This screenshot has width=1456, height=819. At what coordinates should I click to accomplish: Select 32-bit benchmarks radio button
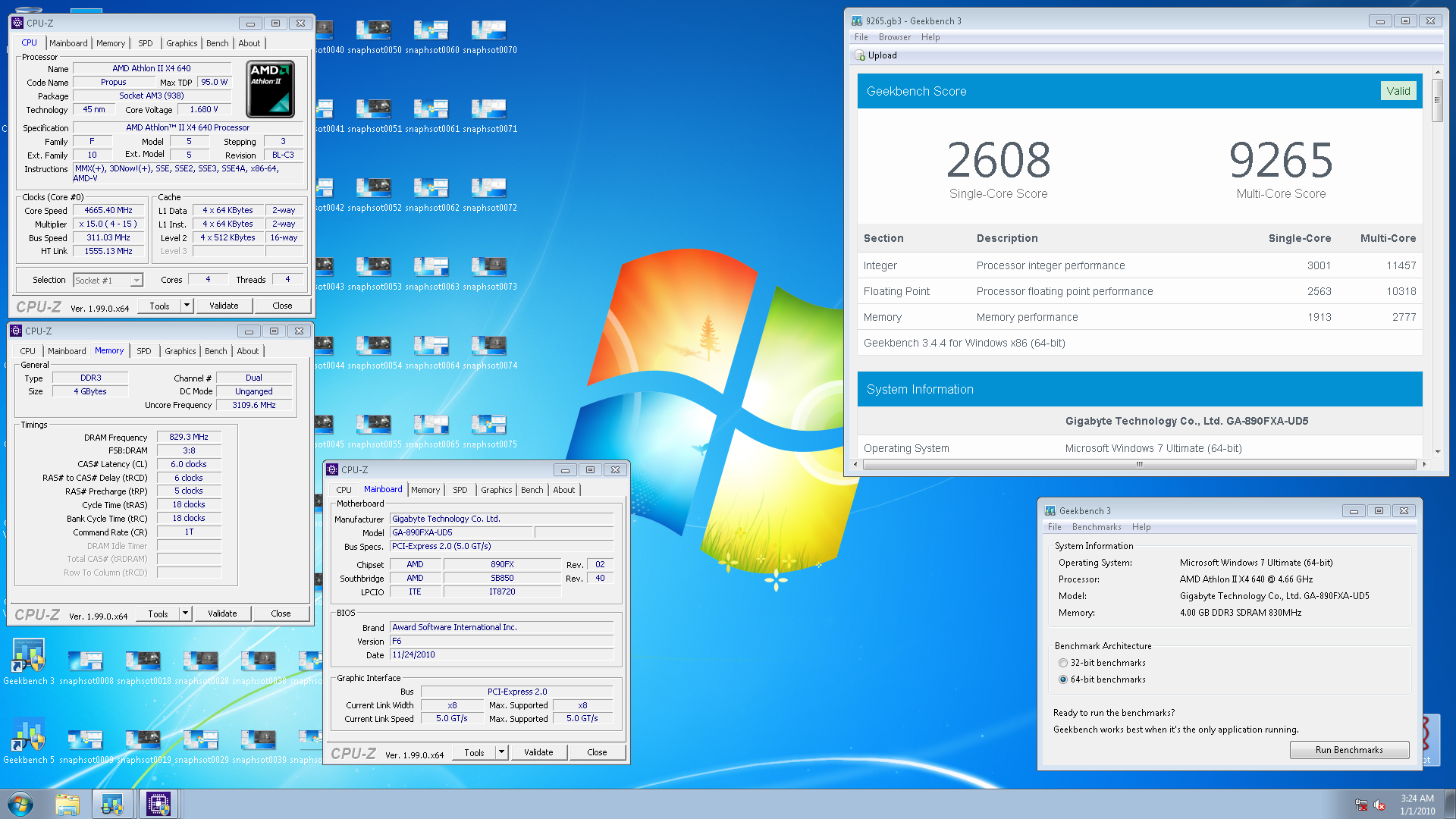point(1063,663)
